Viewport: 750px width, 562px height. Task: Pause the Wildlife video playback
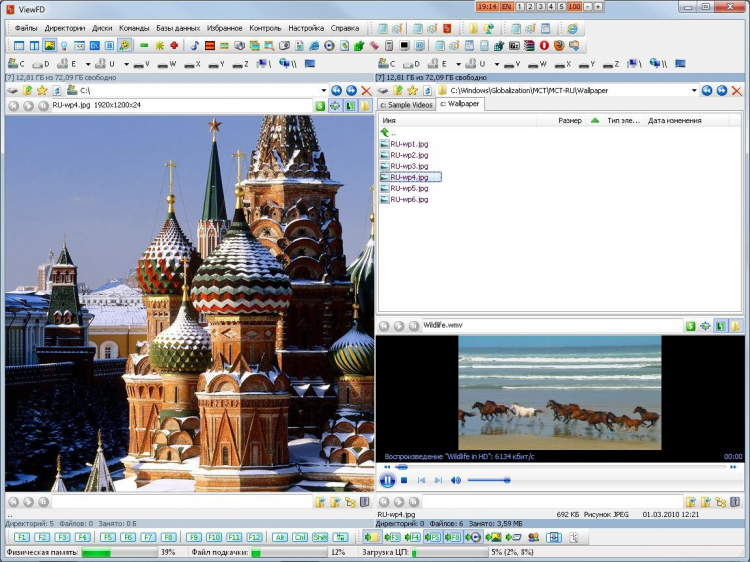coord(387,480)
